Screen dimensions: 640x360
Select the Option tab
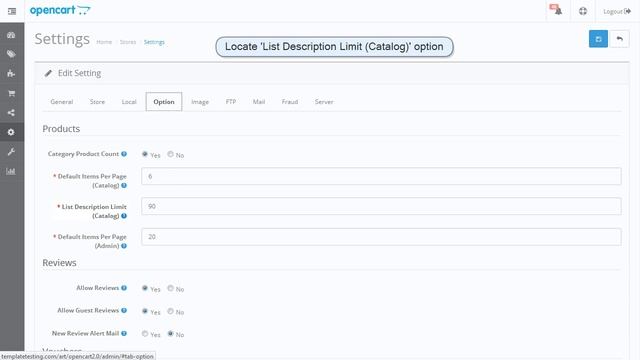click(164, 102)
